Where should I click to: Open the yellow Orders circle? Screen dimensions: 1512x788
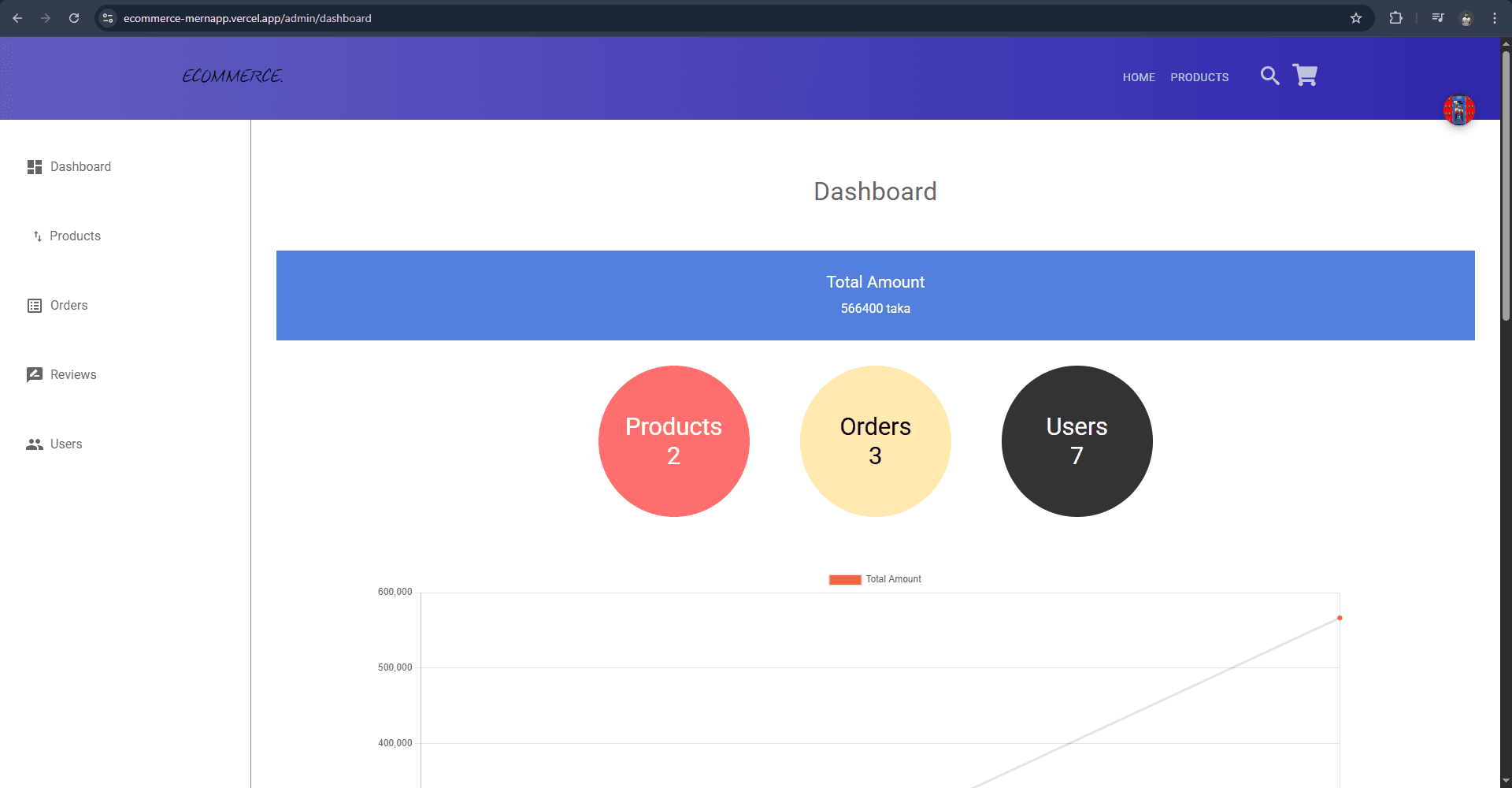875,441
